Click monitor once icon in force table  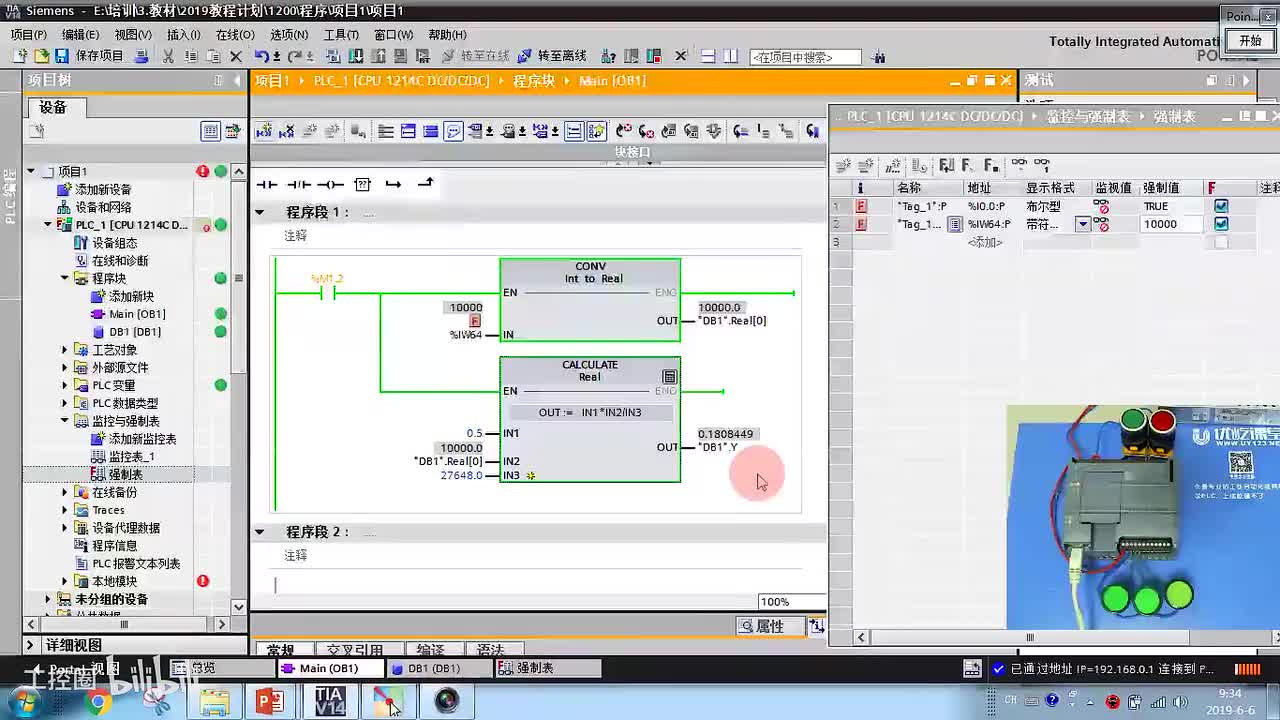coord(1042,165)
